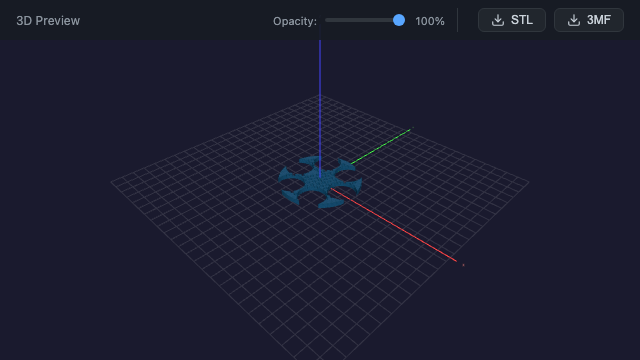The image size is (640, 360).
Task: Click the red X axis line
Action: click(394, 225)
